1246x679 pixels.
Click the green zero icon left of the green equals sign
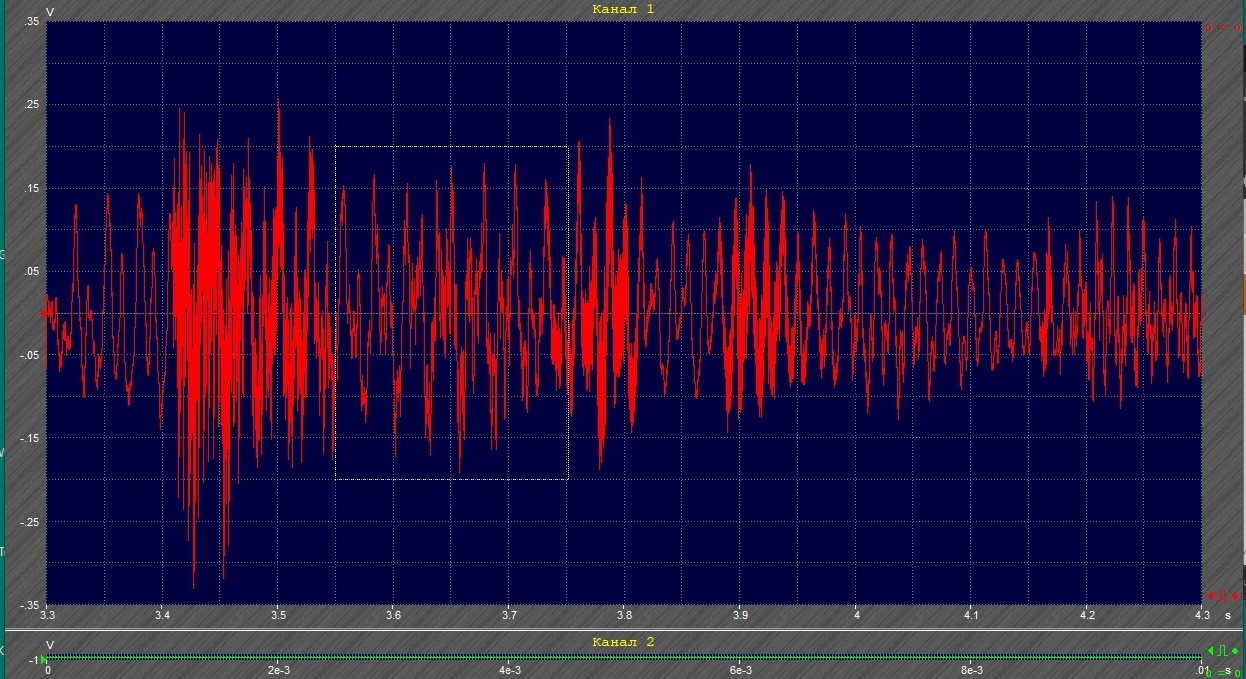(x=1208, y=673)
